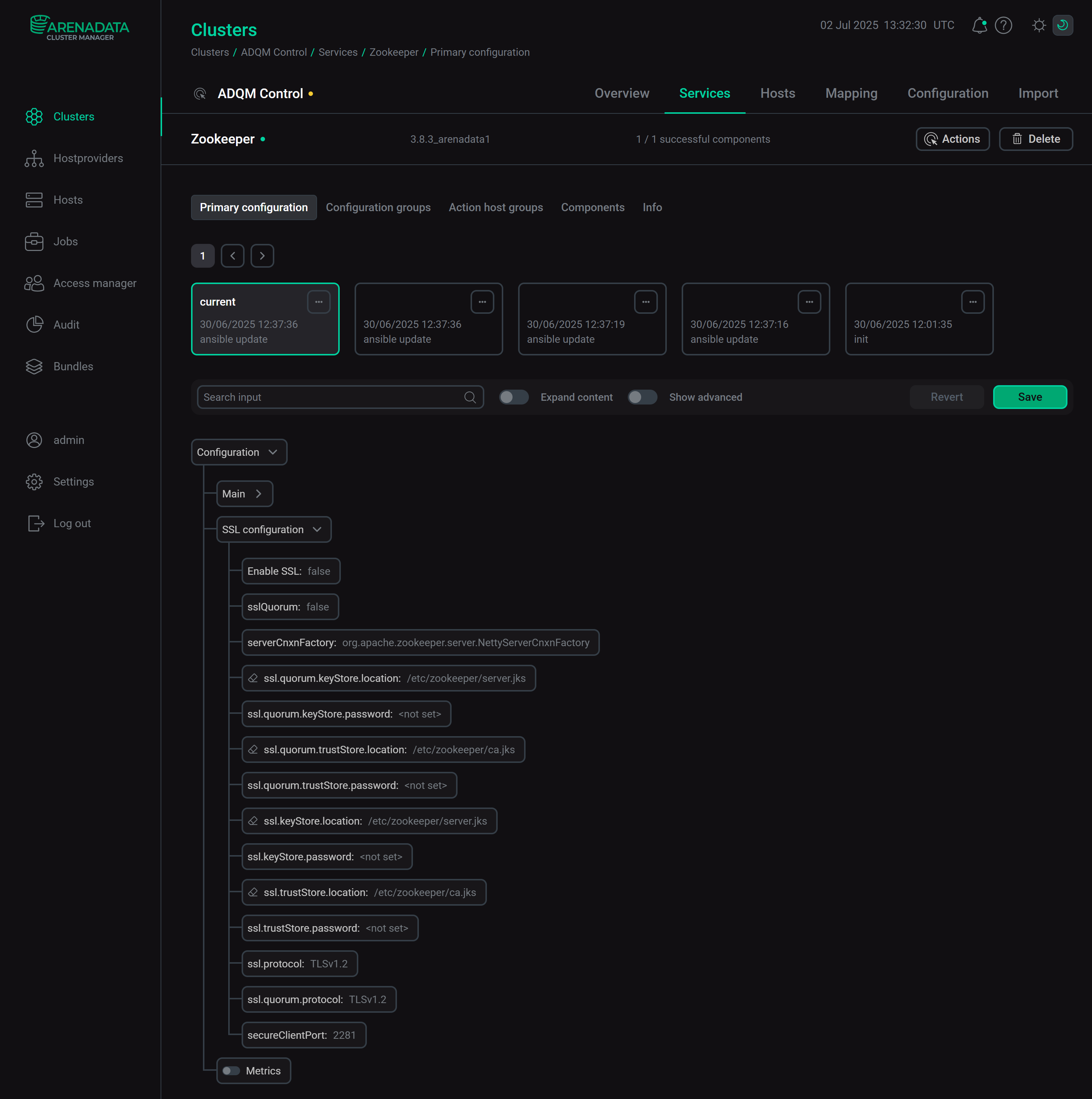Enable the Expand content toggle

pyautogui.click(x=514, y=397)
